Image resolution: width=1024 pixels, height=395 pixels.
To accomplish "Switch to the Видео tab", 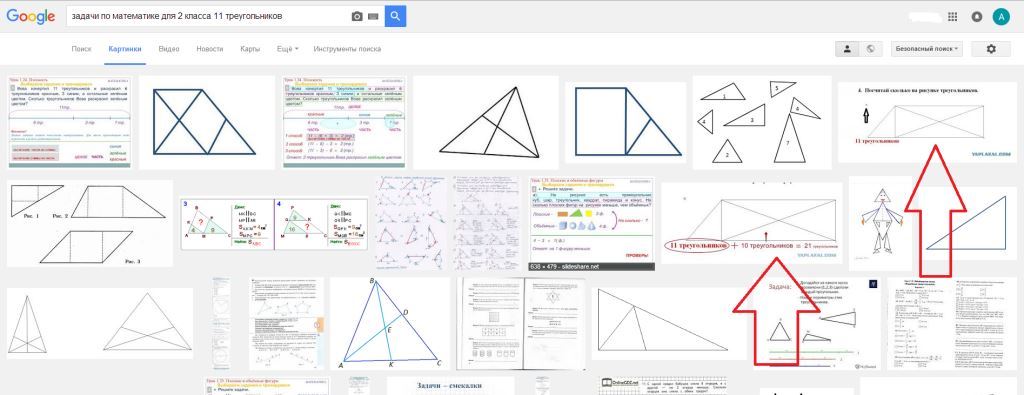I will point(168,49).
